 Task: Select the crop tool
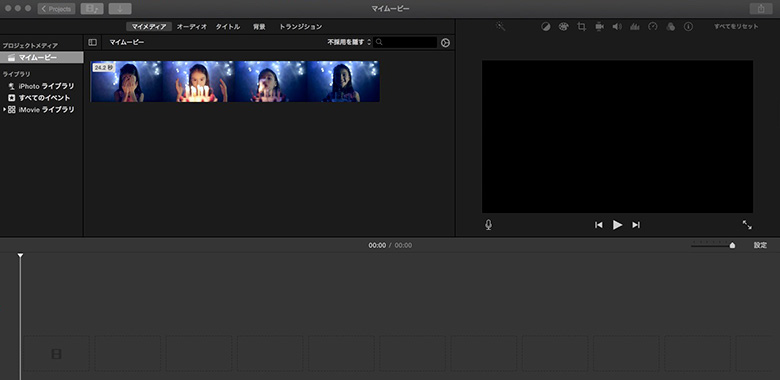coord(581,27)
